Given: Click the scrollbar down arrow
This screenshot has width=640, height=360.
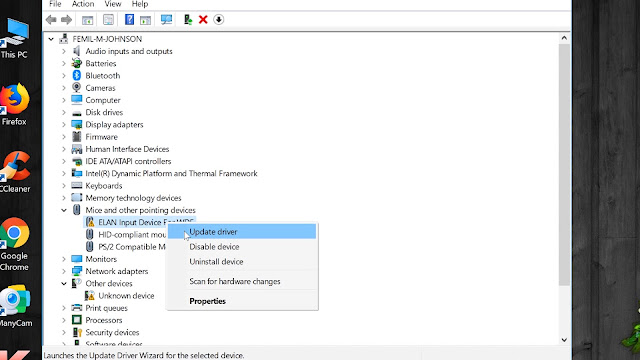Looking at the screenshot, I should tap(564, 340).
